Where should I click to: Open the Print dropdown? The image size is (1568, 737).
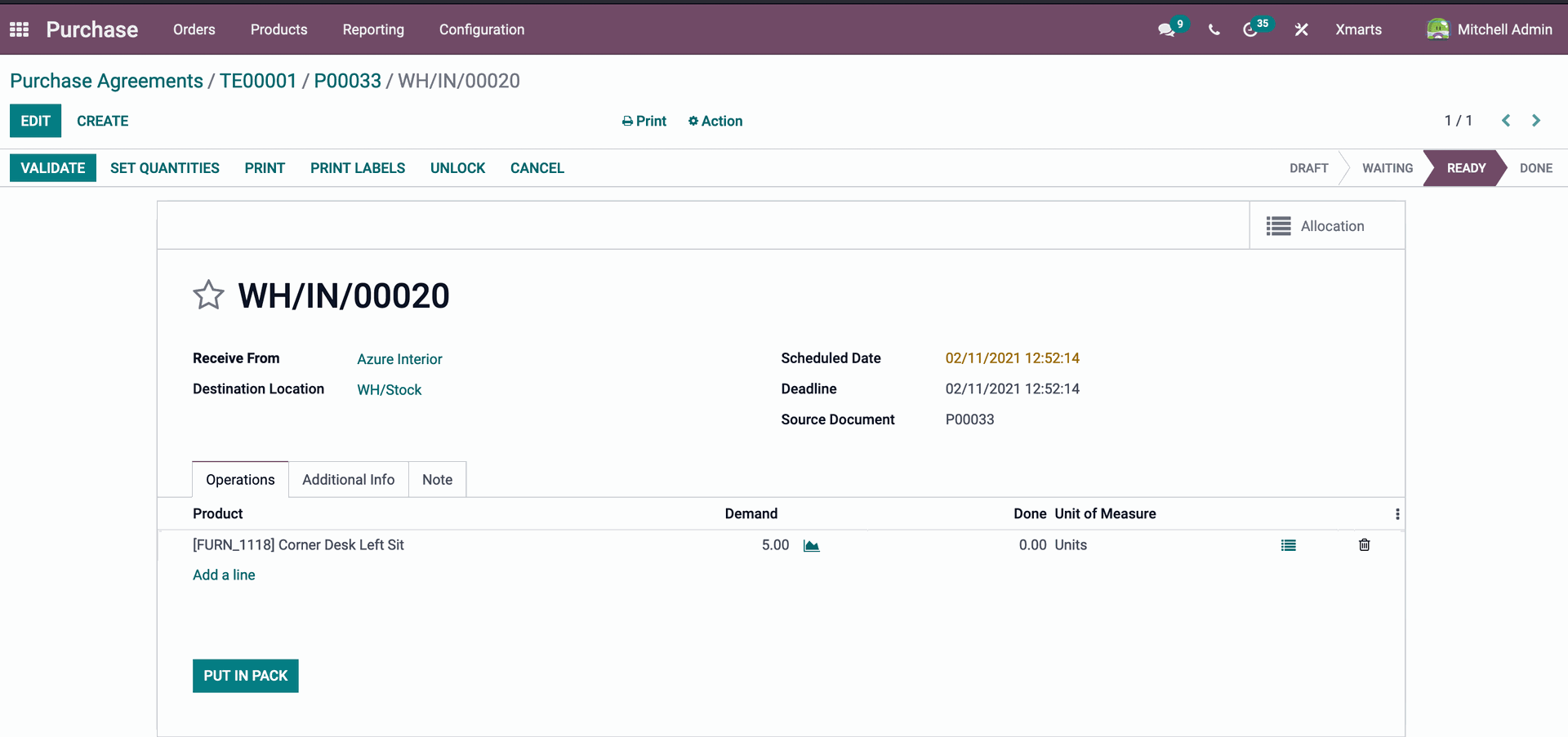click(x=644, y=121)
